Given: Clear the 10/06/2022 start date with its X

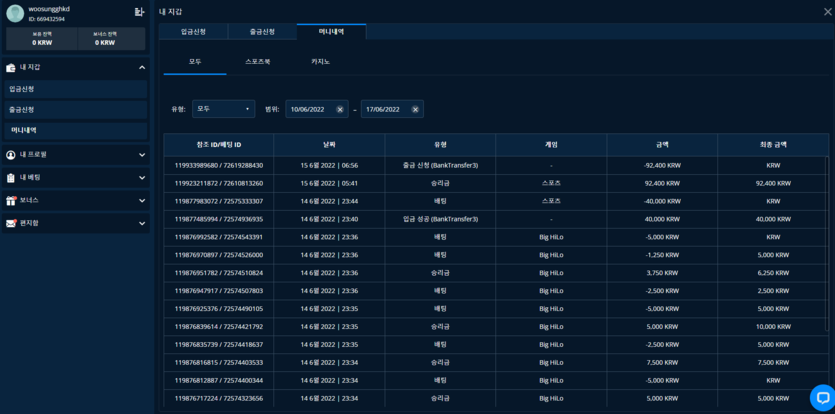Looking at the screenshot, I should [340, 109].
